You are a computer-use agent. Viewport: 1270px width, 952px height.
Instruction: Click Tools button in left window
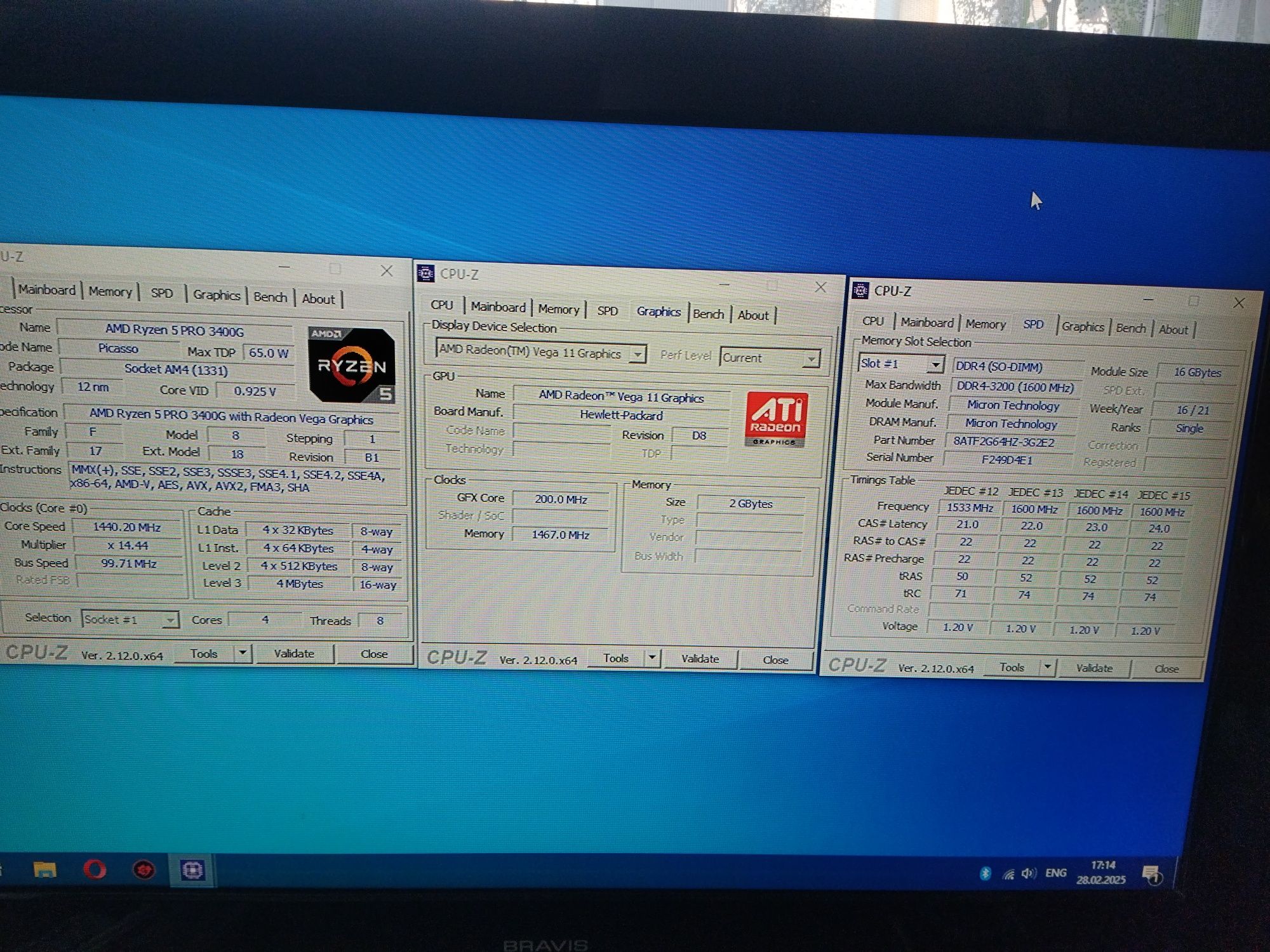[x=204, y=653]
